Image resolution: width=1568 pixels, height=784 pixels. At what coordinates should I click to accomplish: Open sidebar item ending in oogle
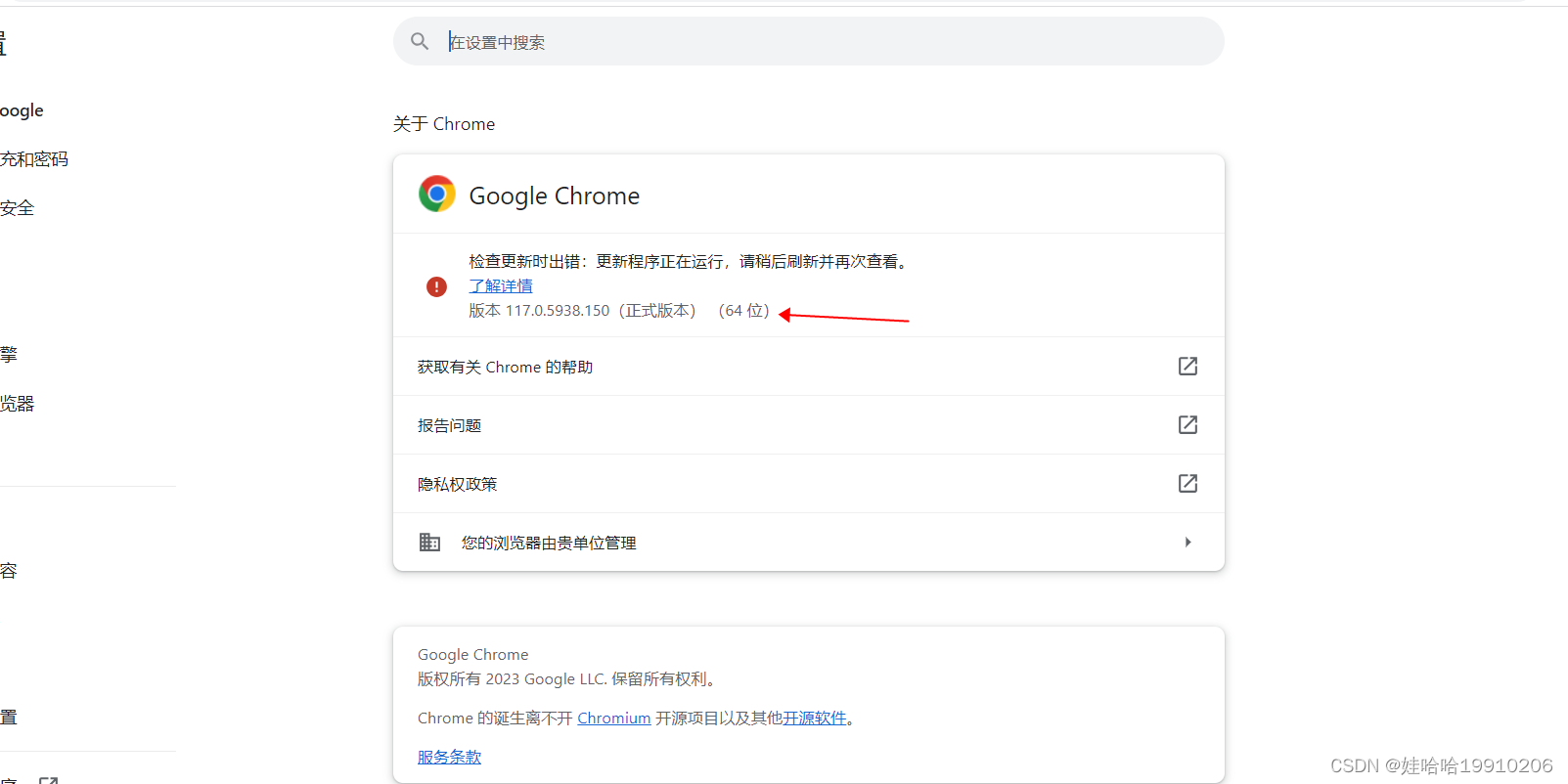click(x=22, y=110)
